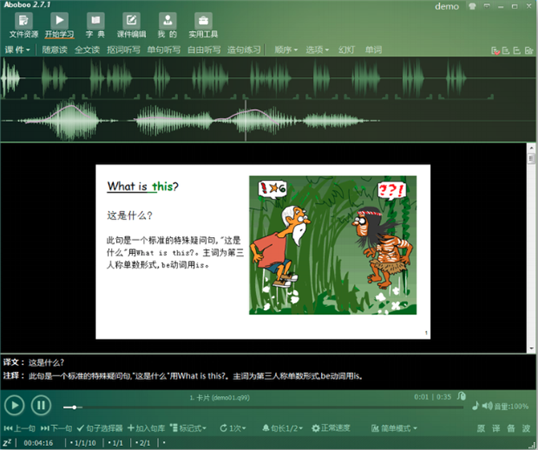The width and height of the screenshot is (538, 450).
Task: Click the lower sentence waveform cursor line
Action: tap(246, 120)
